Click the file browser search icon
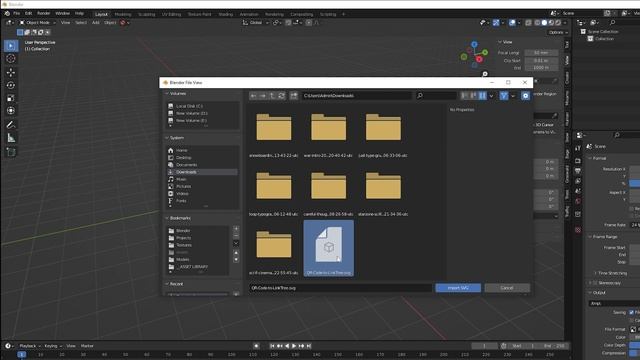The width and height of the screenshot is (640, 360). click(420, 96)
